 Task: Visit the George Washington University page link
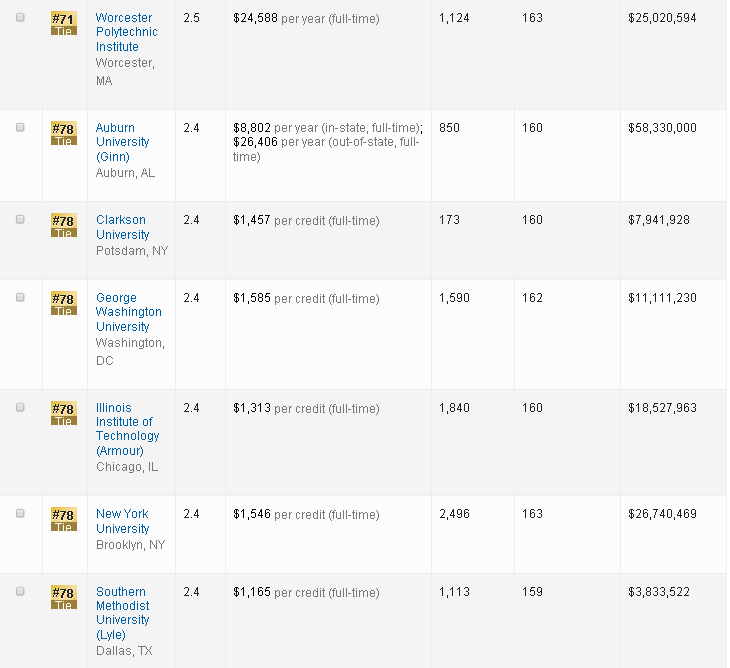point(128,312)
